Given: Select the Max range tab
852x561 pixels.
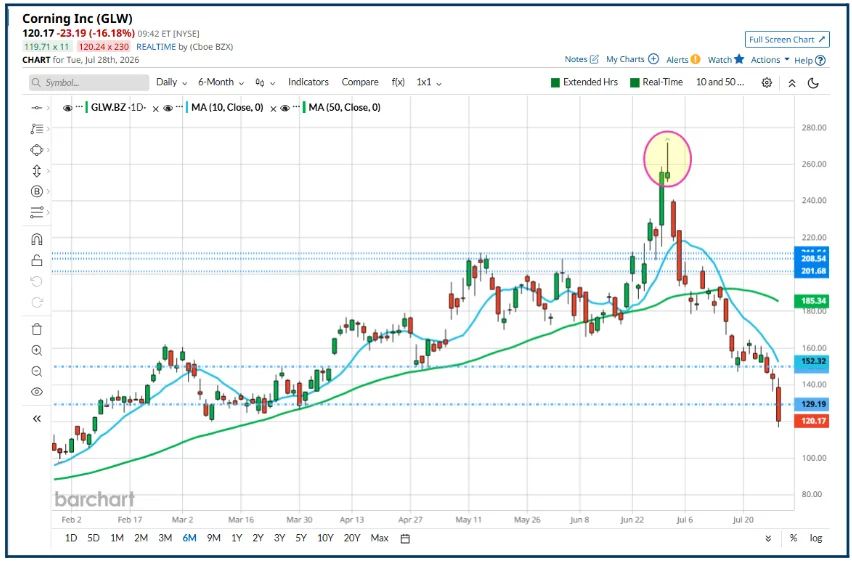Looking at the screenshot, I should (x=379, y=538).
